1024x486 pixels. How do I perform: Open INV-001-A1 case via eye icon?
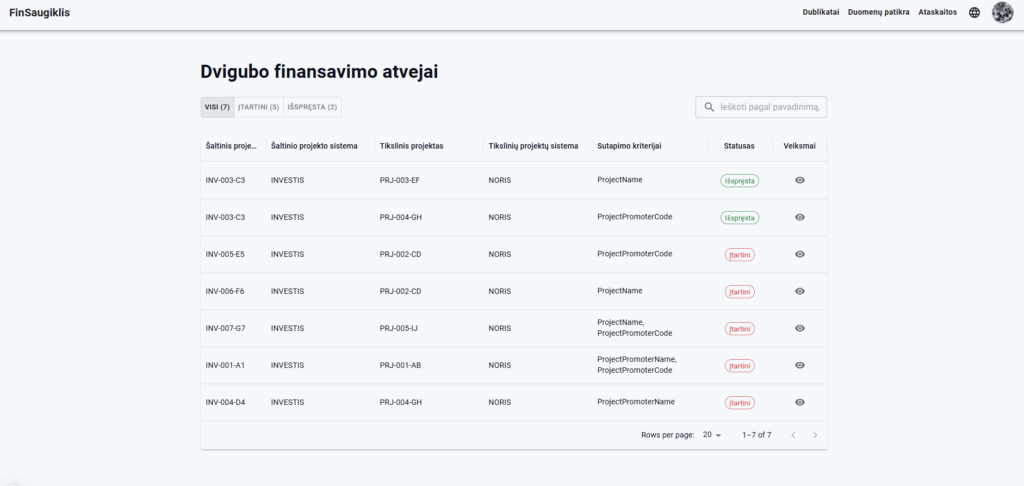coord(799,365)
